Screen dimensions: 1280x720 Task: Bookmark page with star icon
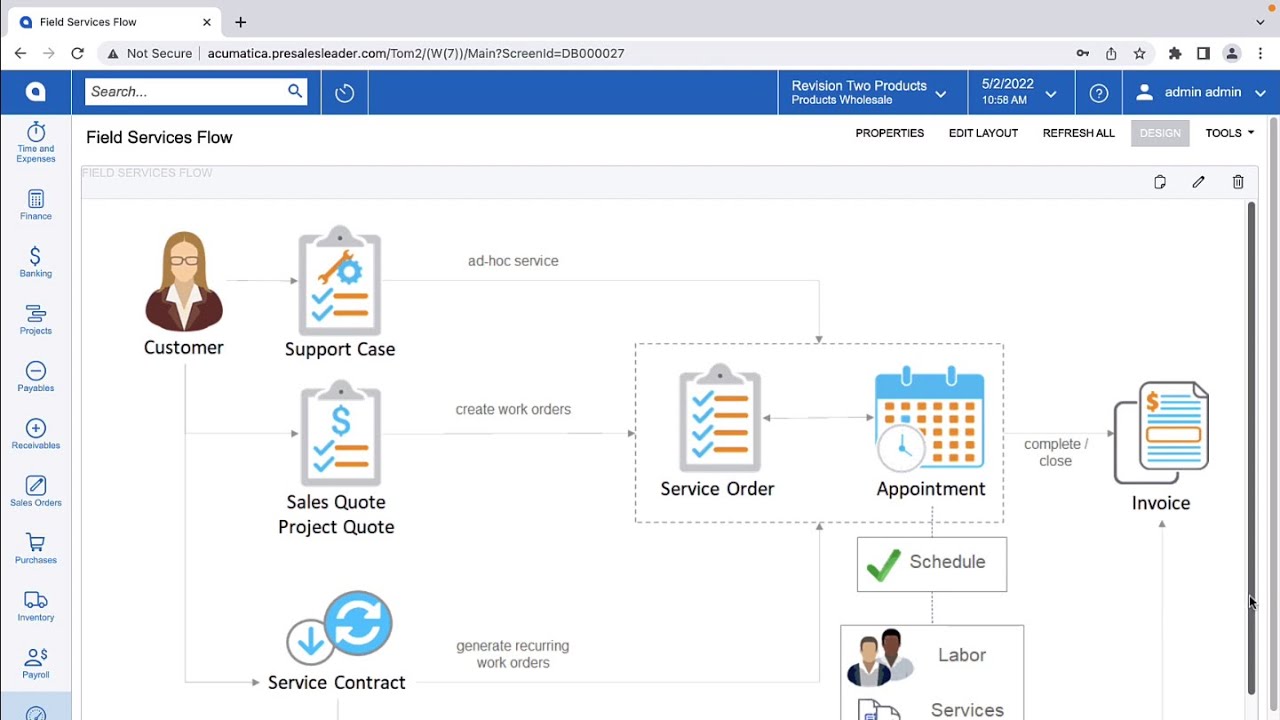click(1139, 53)
